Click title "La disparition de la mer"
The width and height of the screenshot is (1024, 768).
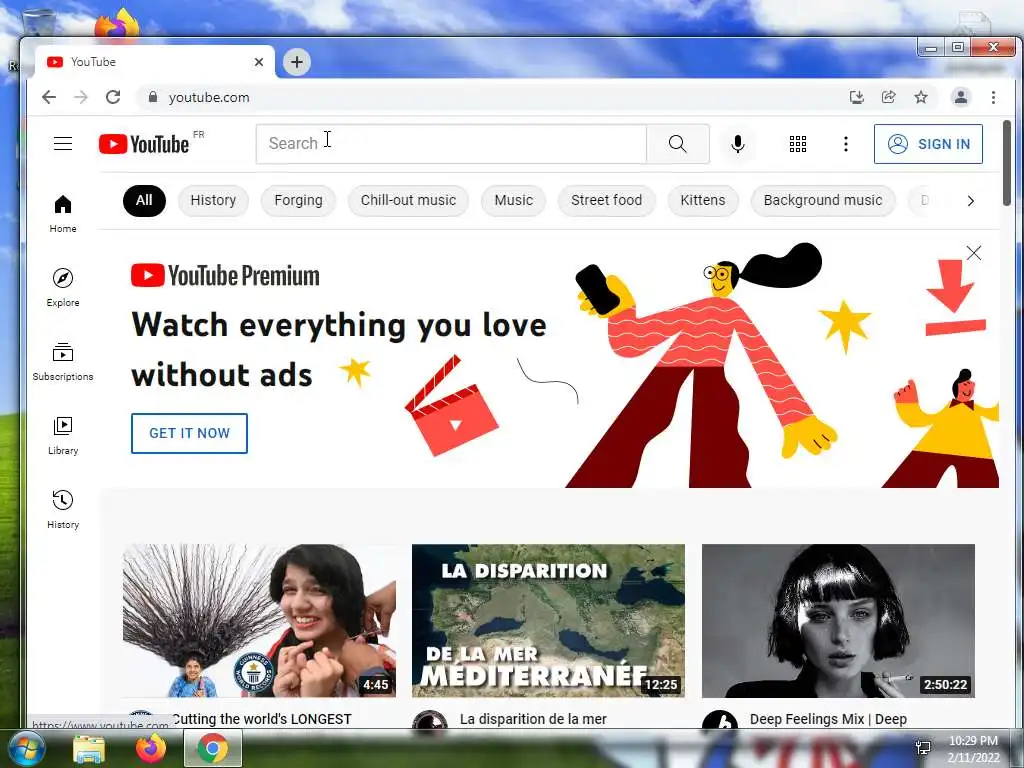pyautogui.click(x=533, y=719)
